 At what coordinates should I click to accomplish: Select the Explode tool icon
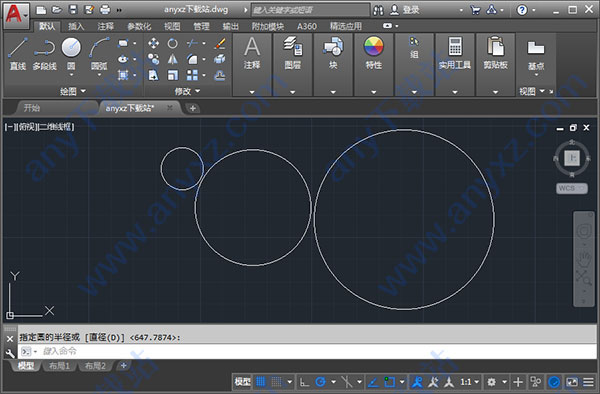[x=220, y=59]
